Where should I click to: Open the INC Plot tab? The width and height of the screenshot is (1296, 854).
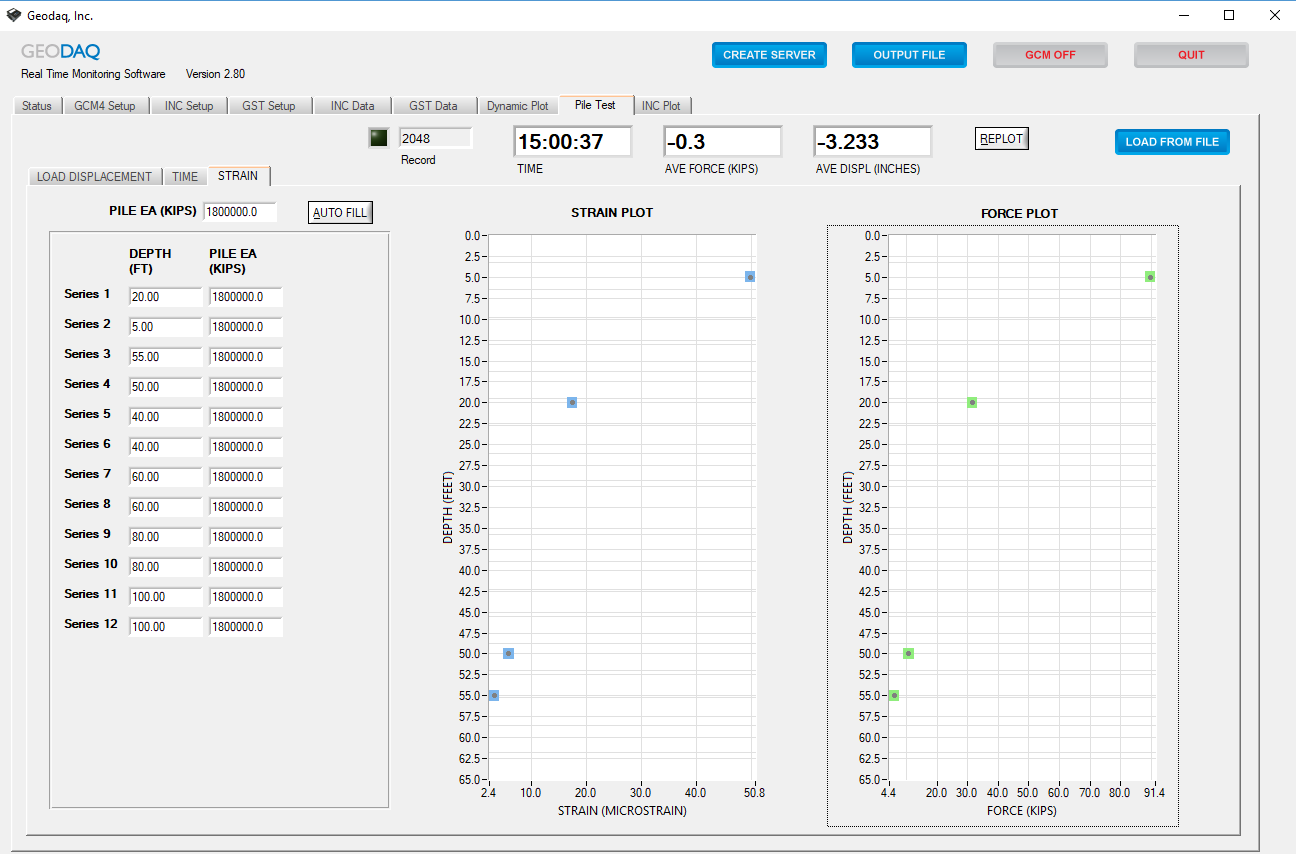(661, 106)
